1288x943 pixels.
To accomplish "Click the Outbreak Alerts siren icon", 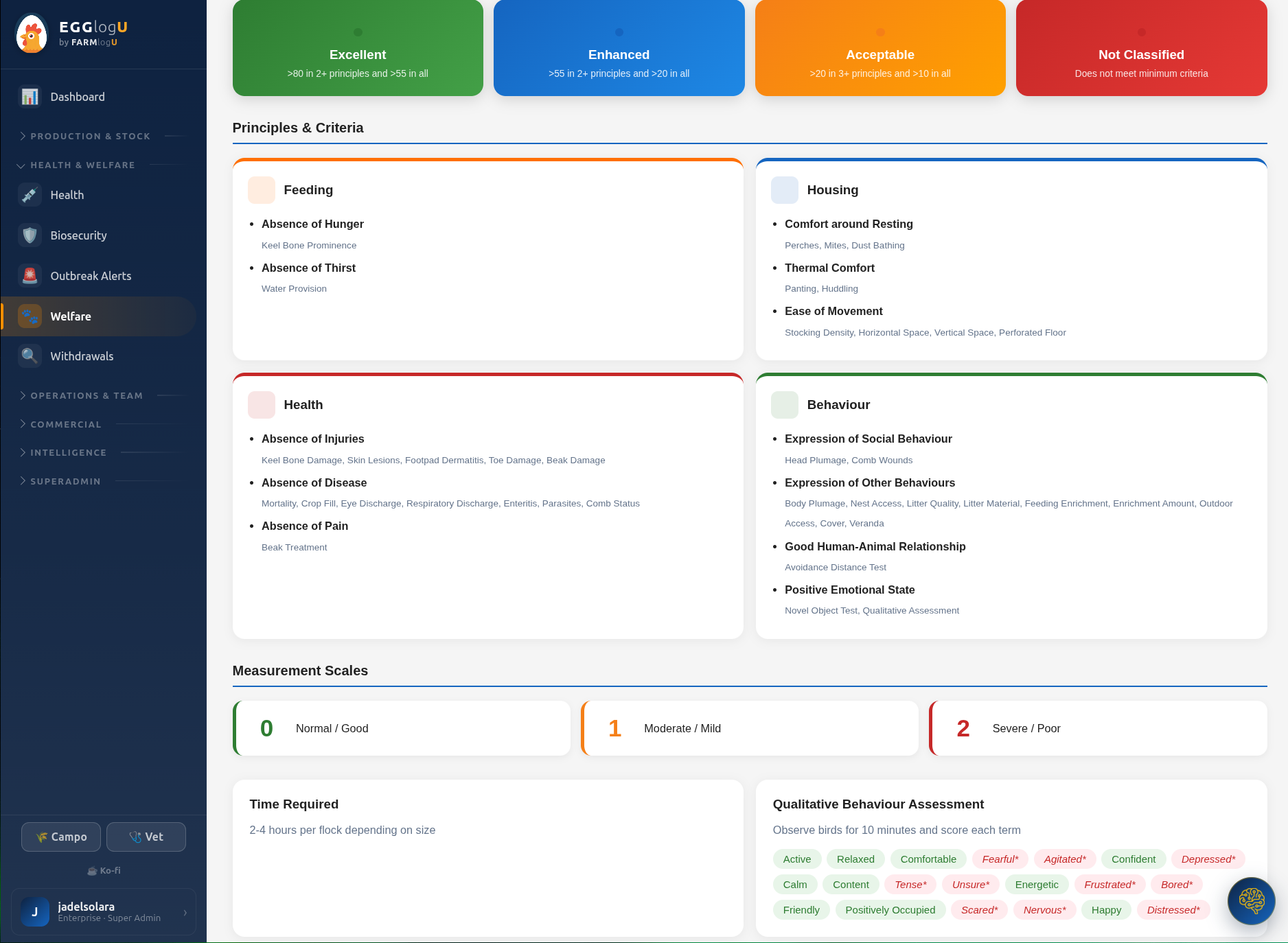I will point(30,276).
